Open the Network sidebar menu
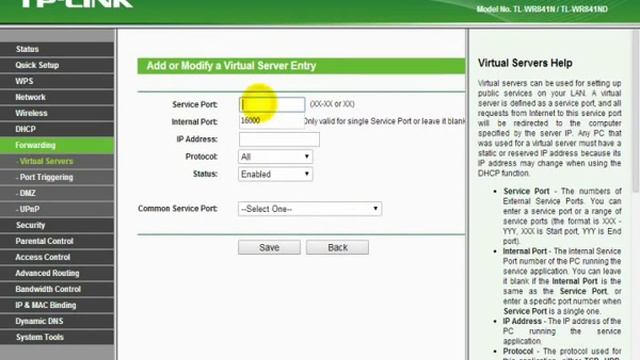This screenshot has width=640, height=360. 57,97
